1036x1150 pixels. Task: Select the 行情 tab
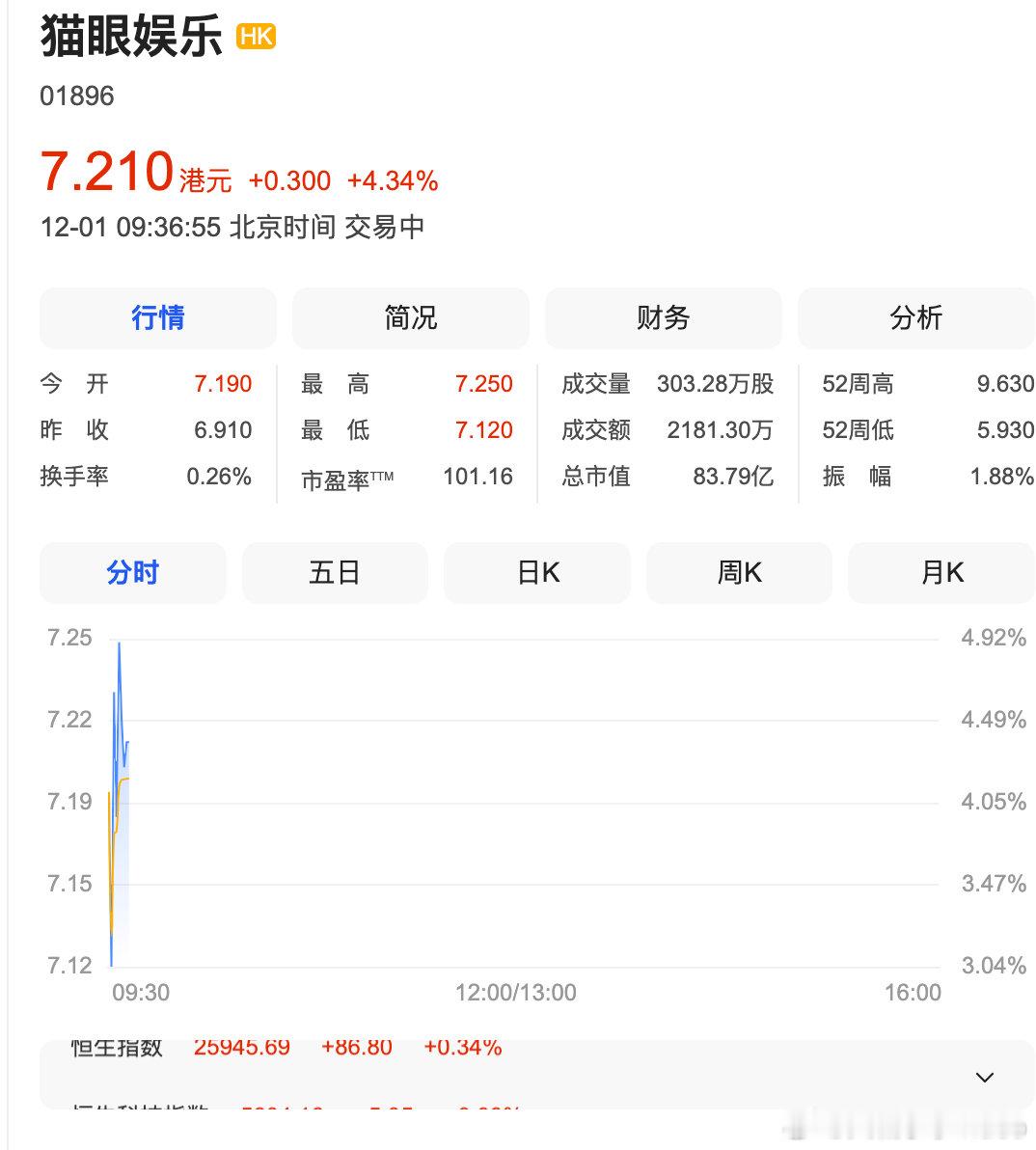[158, 318]
